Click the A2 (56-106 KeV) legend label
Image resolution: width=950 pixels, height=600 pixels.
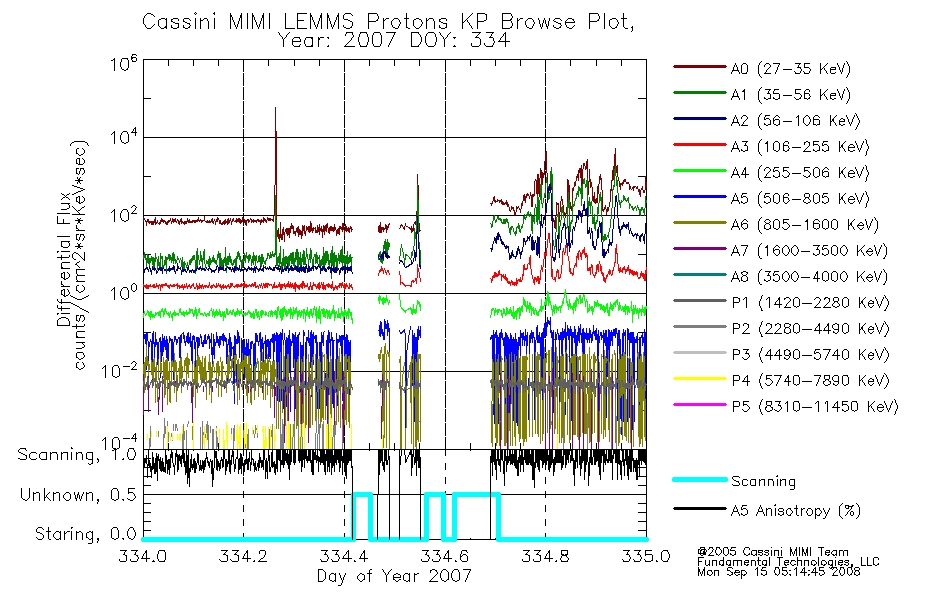pos(795,121)
